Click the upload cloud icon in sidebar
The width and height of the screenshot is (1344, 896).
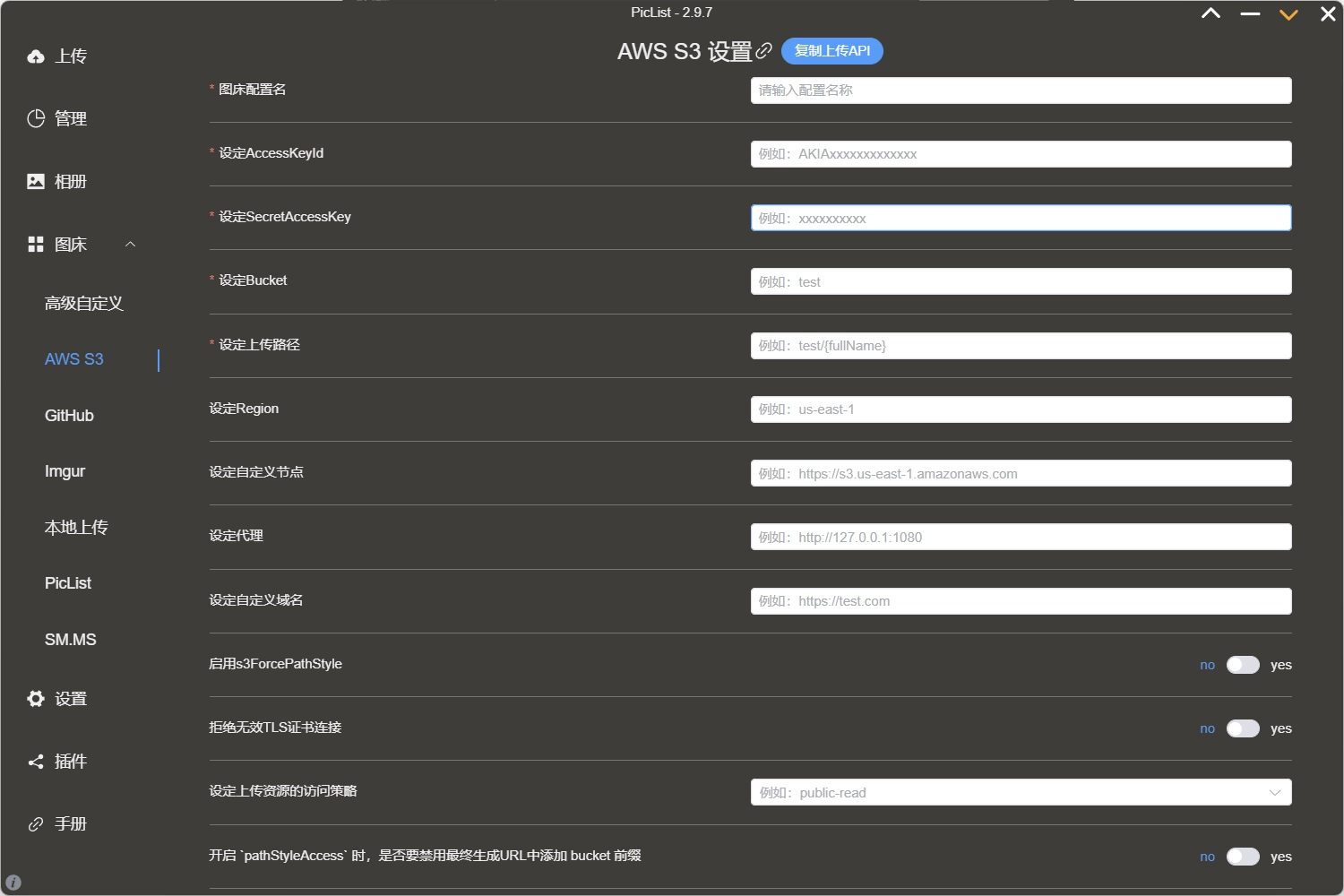click(36, 56)
